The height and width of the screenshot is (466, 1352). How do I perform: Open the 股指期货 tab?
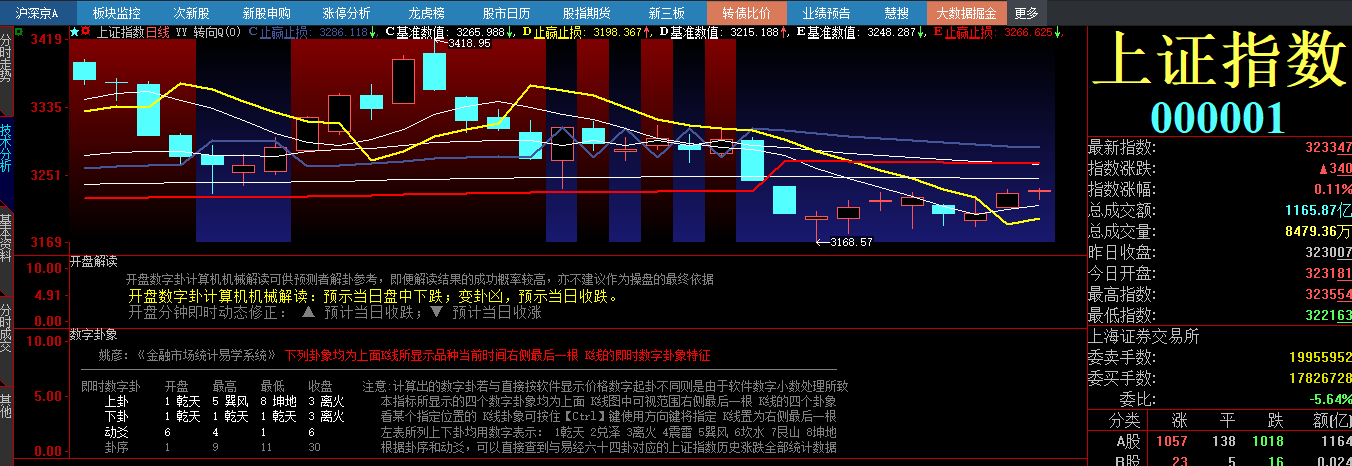[x=586, y=13]
